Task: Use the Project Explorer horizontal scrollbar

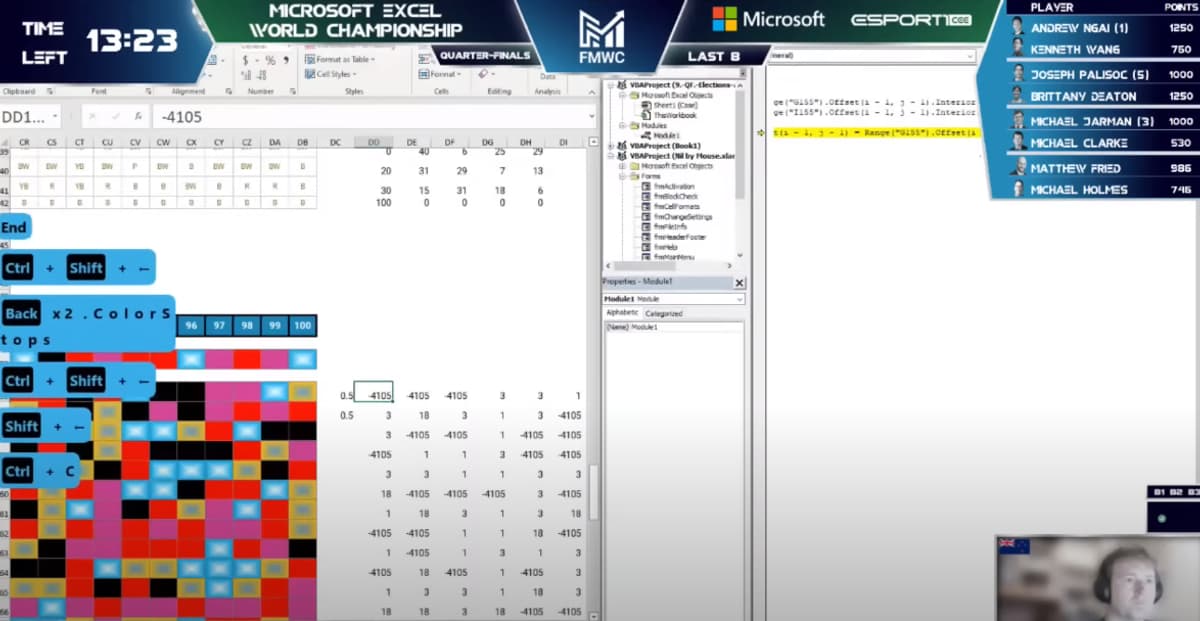Action: (670, 268)
